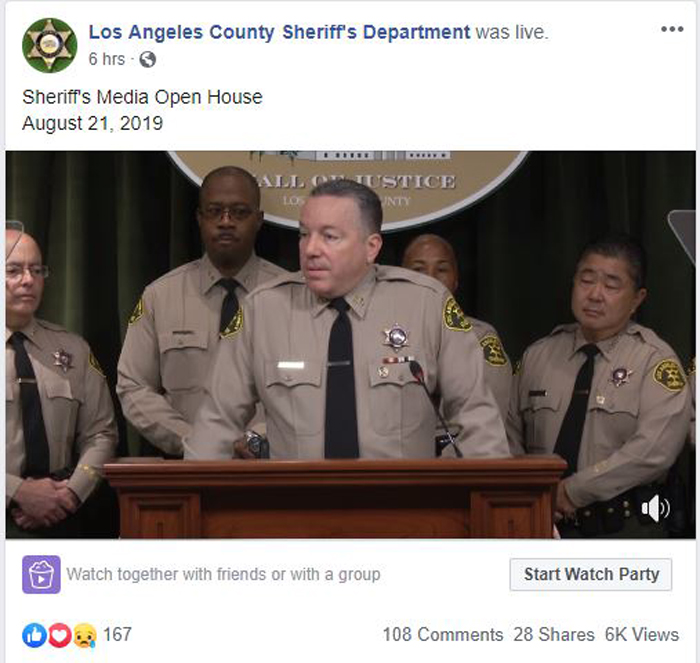Click the public globe privacy icon

(x=148, y=59)
